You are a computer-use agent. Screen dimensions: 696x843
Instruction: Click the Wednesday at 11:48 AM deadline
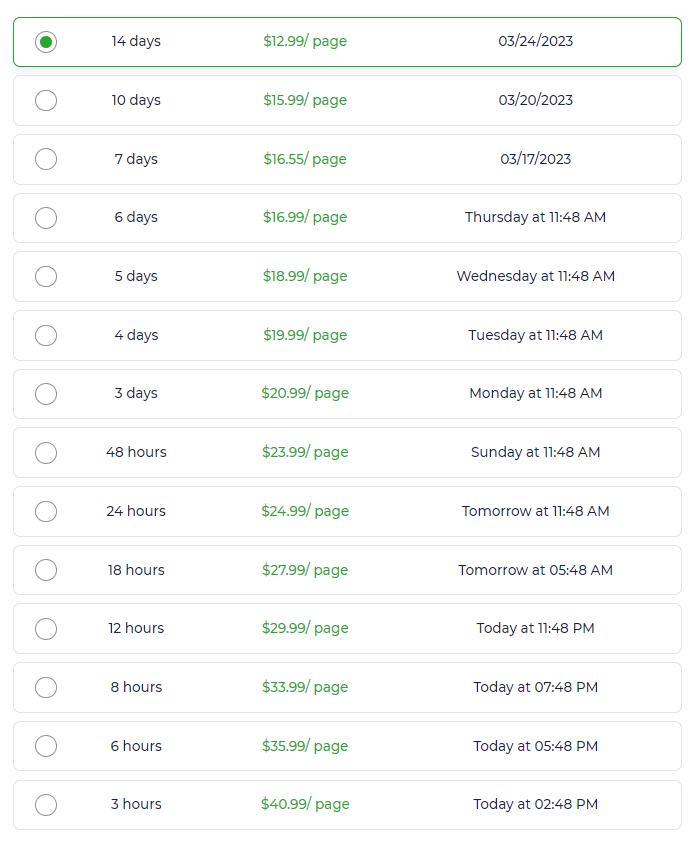pos(535,276)
